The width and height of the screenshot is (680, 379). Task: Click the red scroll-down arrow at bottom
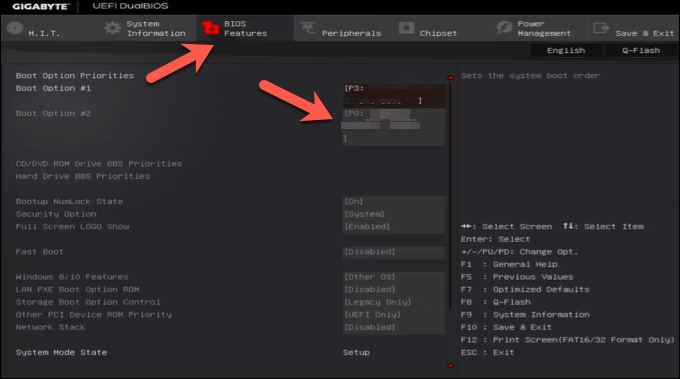click(x=451, y=366)
